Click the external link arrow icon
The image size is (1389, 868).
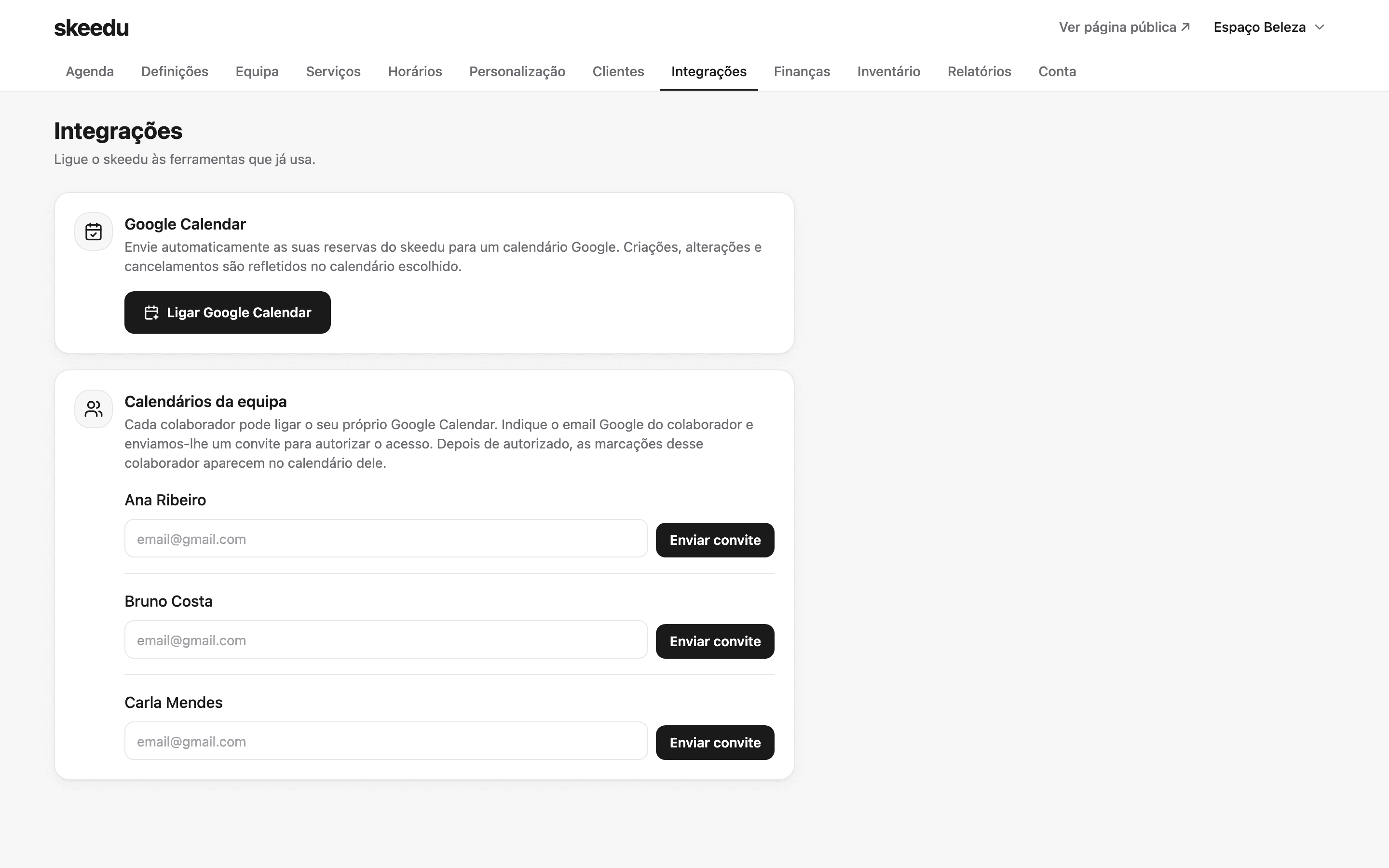click(x=1185, y=27)
